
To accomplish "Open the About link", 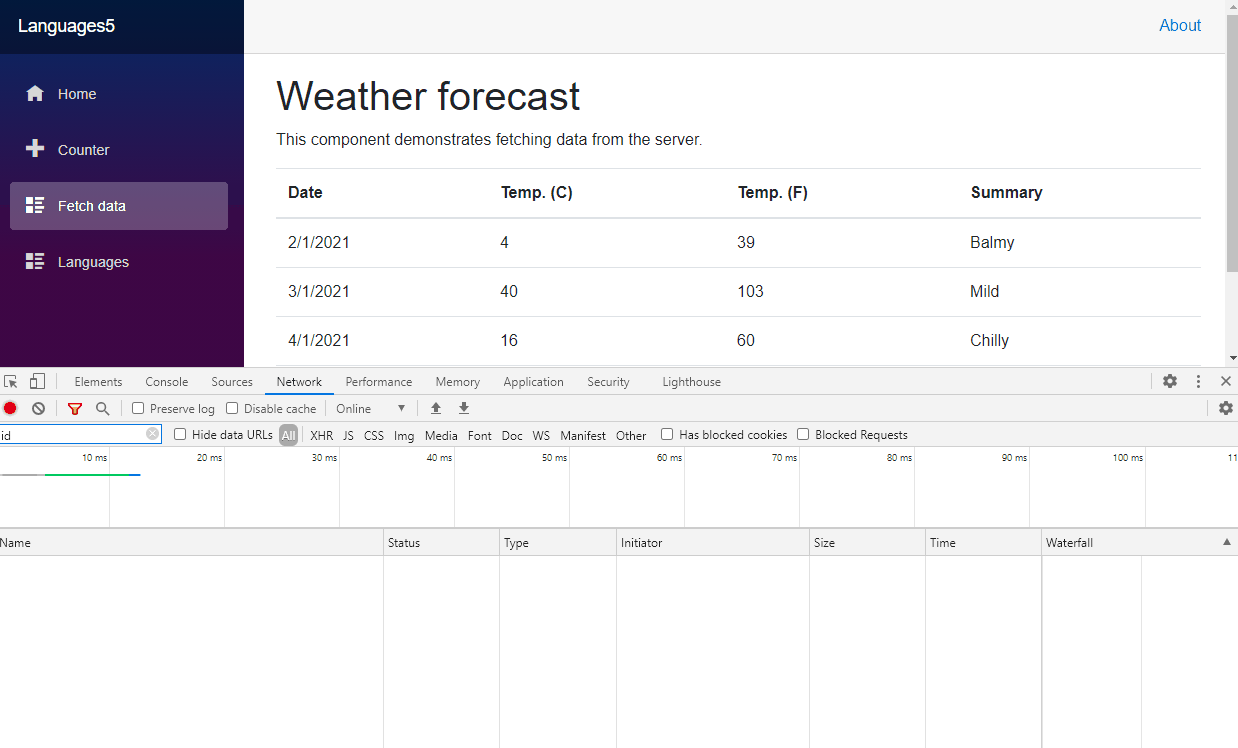I will click(1180, 25).
